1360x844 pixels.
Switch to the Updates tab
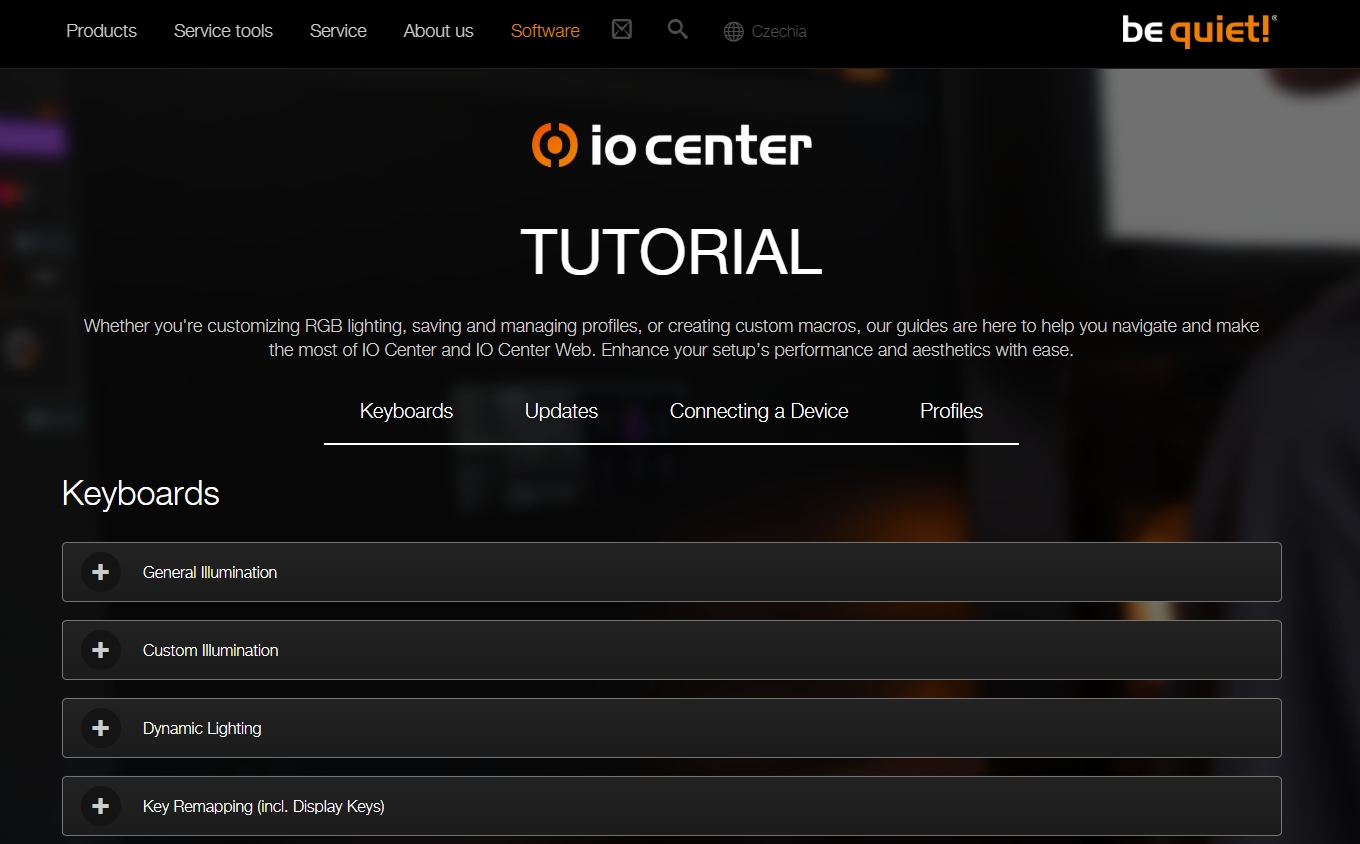561,411
